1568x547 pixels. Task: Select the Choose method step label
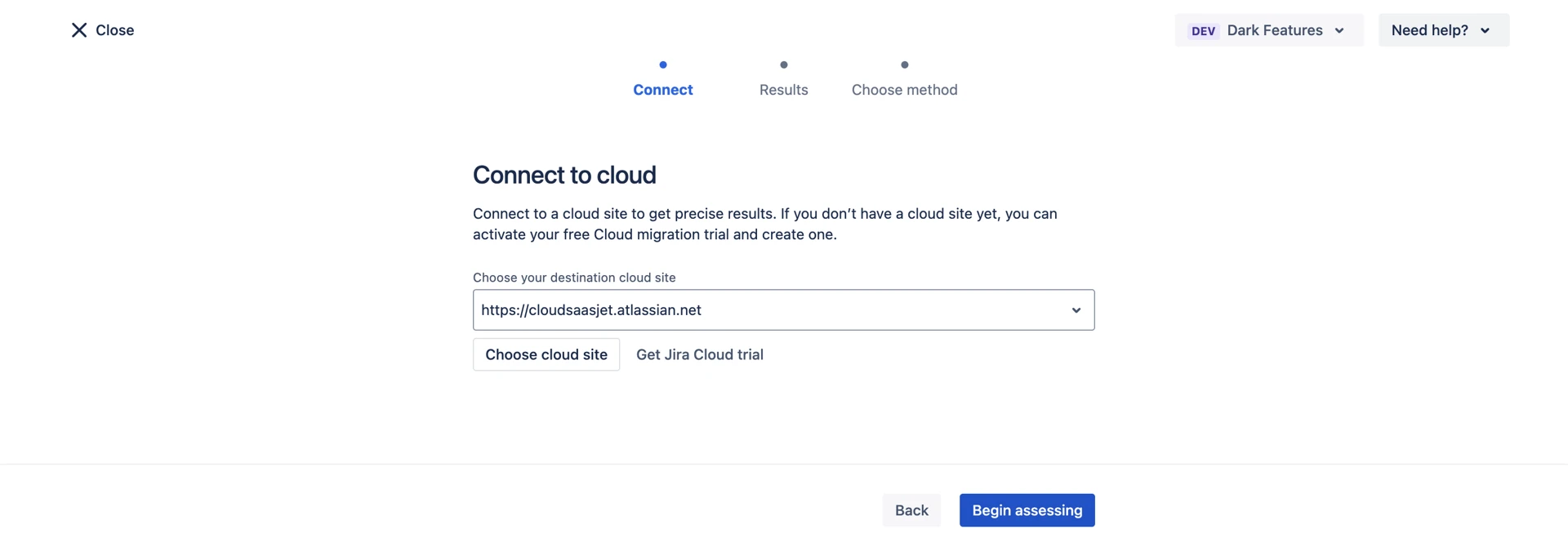tap(904, 90)
